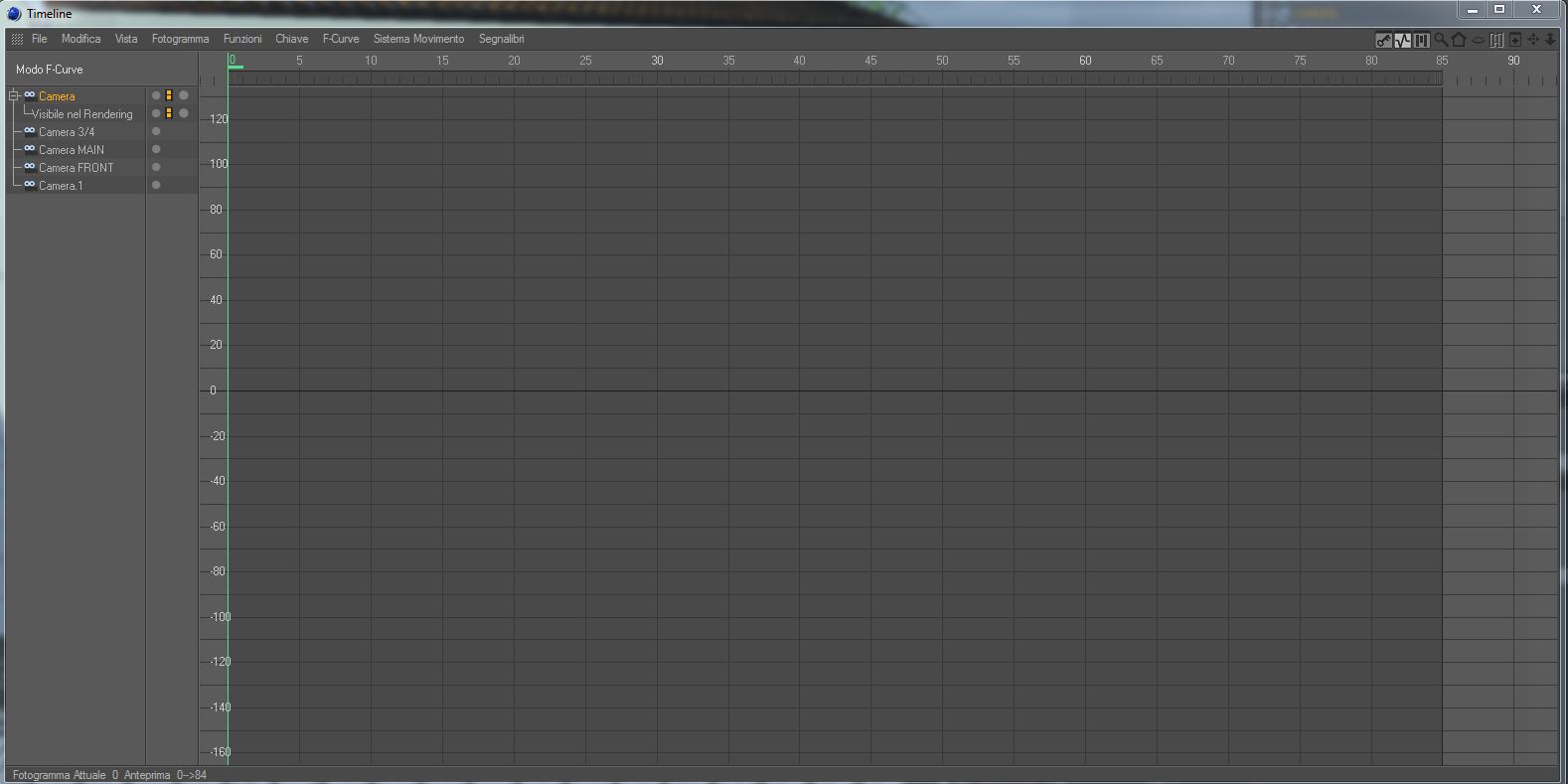Toggle the grey dot for Camera MAIN

156,149
